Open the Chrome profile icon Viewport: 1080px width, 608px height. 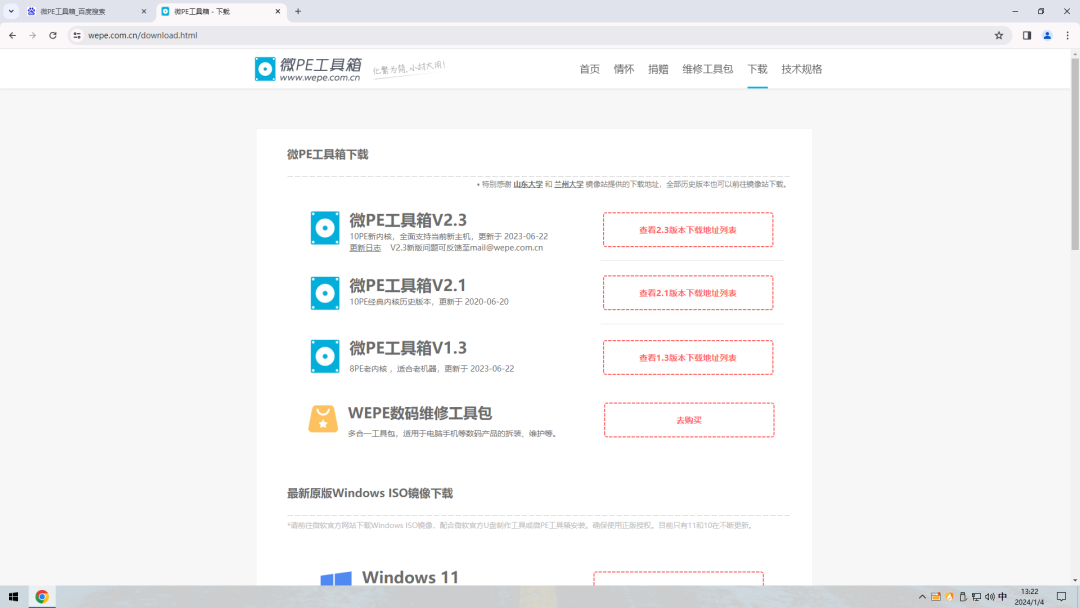[1047, 35]
